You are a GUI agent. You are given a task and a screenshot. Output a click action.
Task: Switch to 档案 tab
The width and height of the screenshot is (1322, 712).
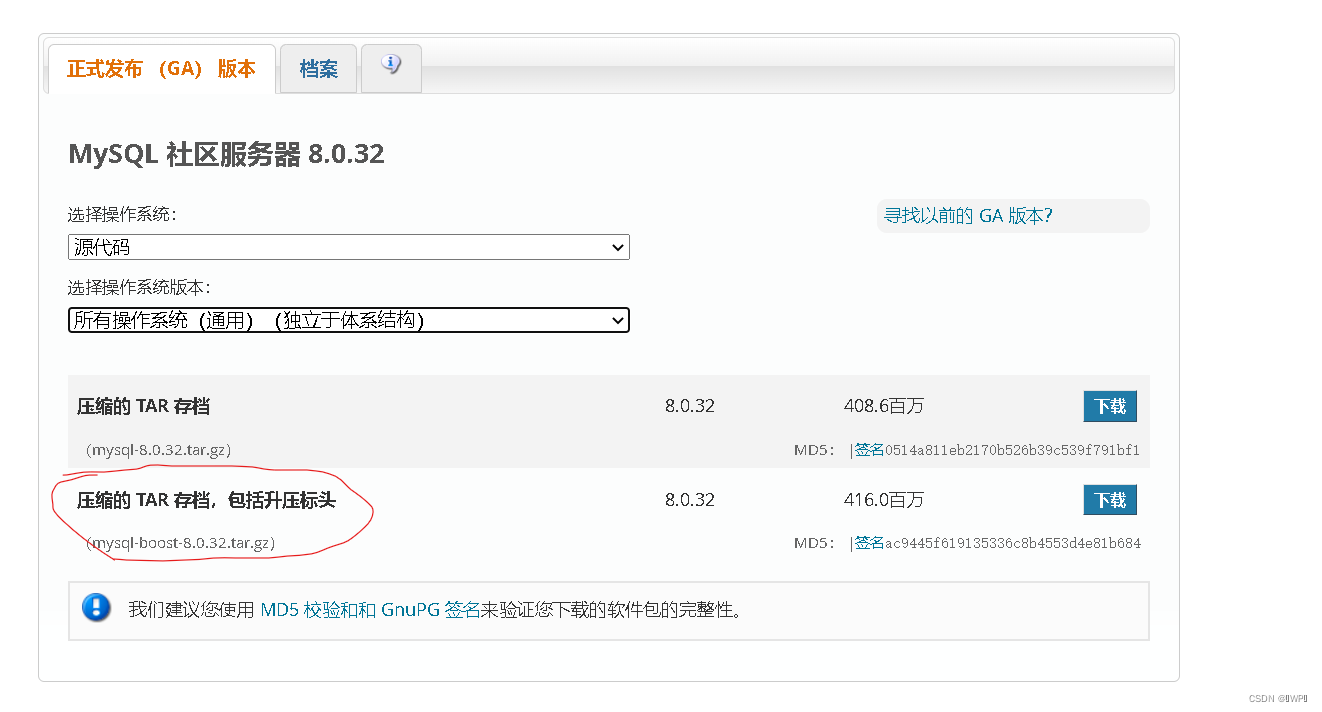tap(318, 69)
